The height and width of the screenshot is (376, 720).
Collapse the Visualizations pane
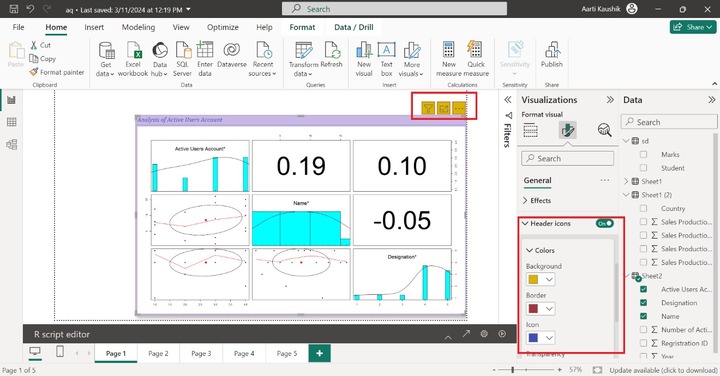610,100
